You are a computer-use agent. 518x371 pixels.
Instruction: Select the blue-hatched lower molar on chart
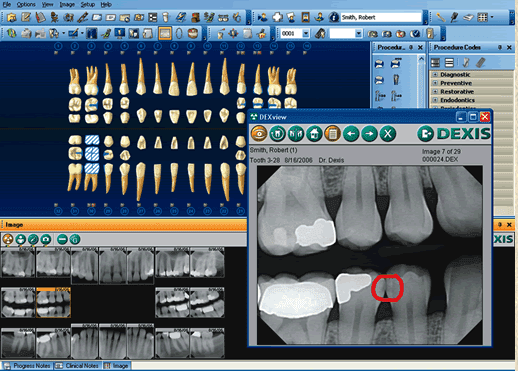[92, 154]
